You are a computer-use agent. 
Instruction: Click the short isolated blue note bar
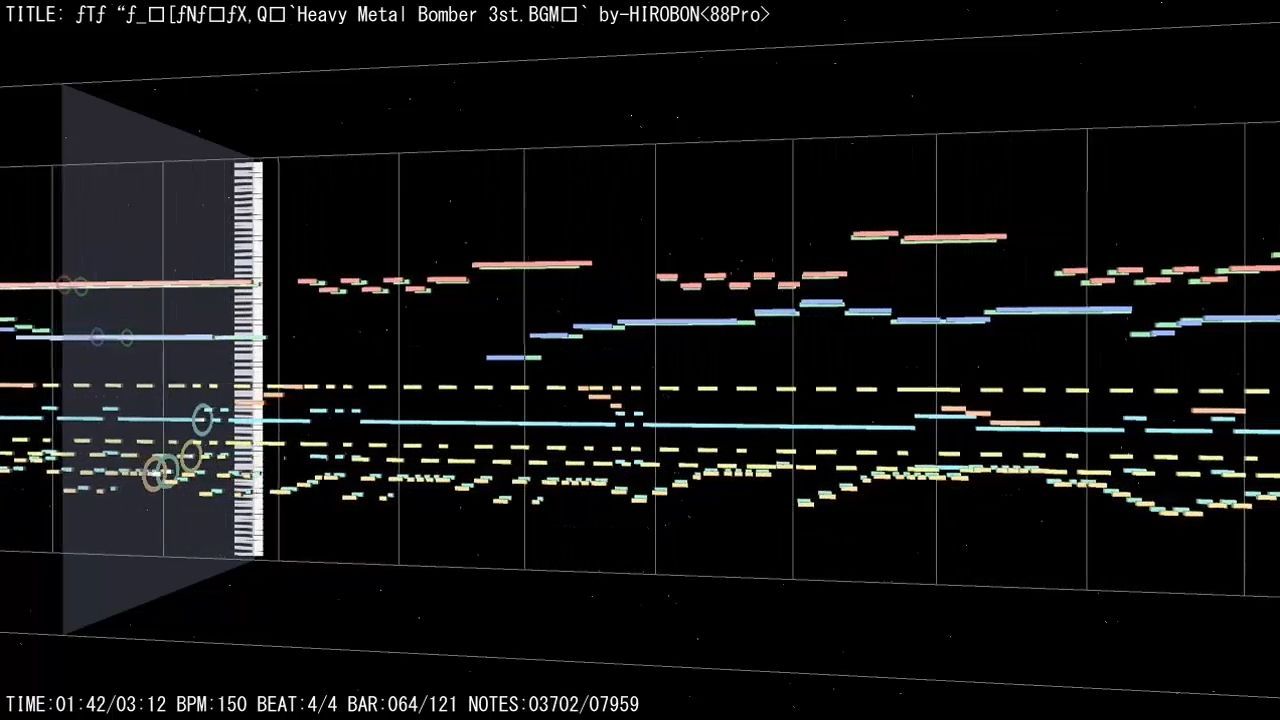[513, 357]
